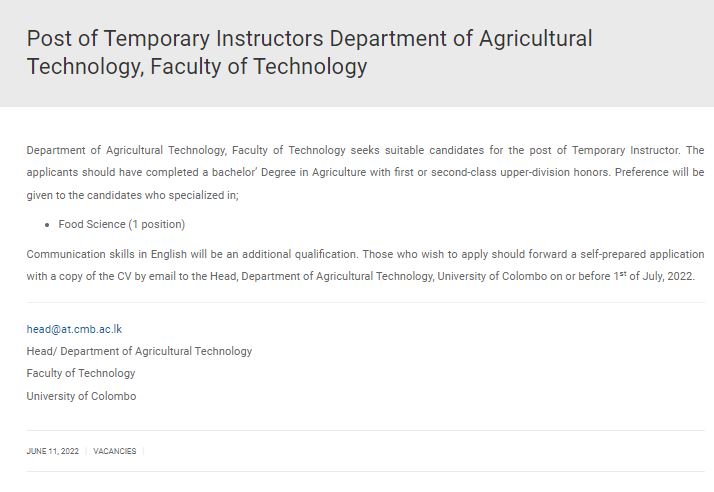The width and height of the screenshot is (714, 492).
Task: Click the 'University of Colombo' signature line
Action: click(x=82, y=396)
